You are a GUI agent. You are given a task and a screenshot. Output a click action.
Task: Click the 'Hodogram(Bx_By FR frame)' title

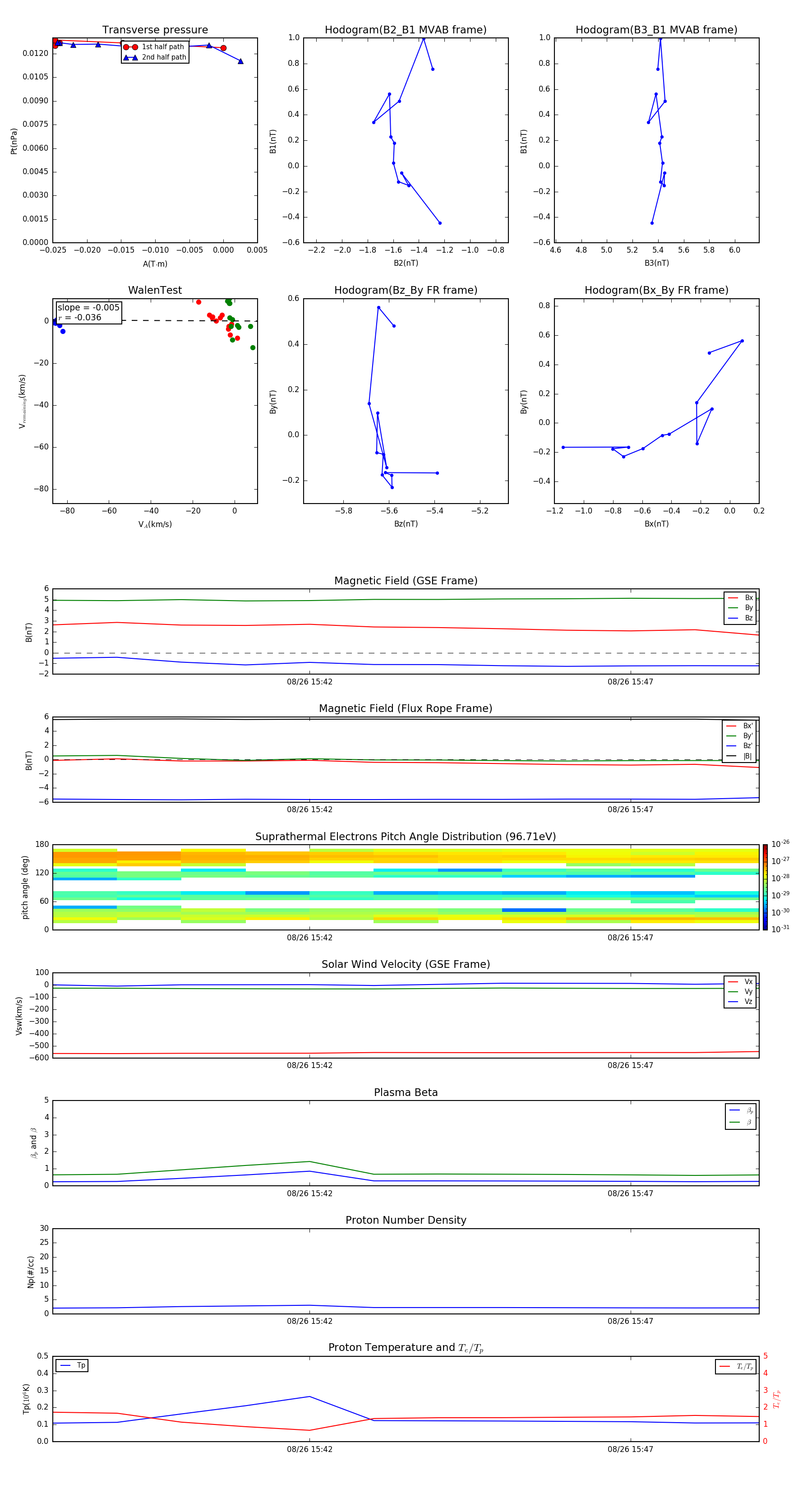click(656, 290)
